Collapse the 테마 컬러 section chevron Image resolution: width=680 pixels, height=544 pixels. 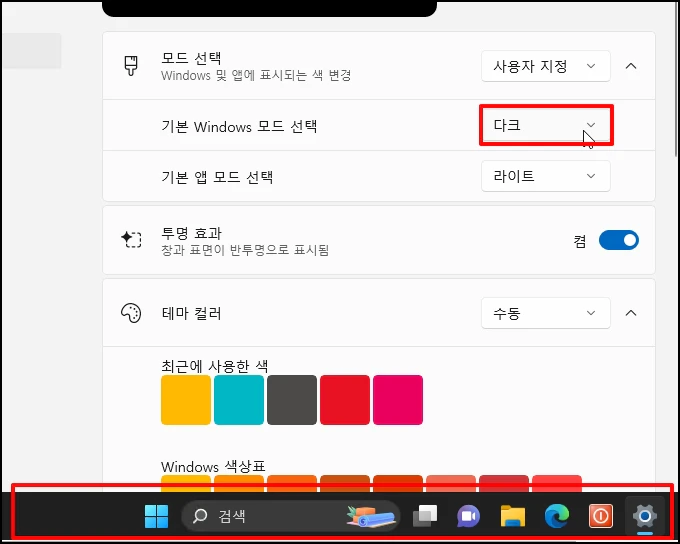coord(631,313)
